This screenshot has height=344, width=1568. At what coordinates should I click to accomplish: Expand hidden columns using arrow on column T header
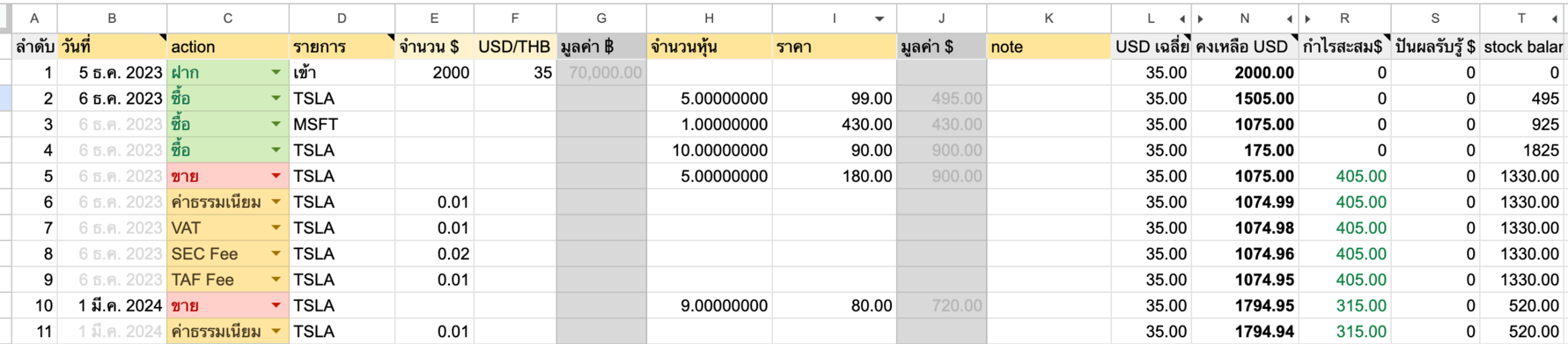coord(1555,18)
